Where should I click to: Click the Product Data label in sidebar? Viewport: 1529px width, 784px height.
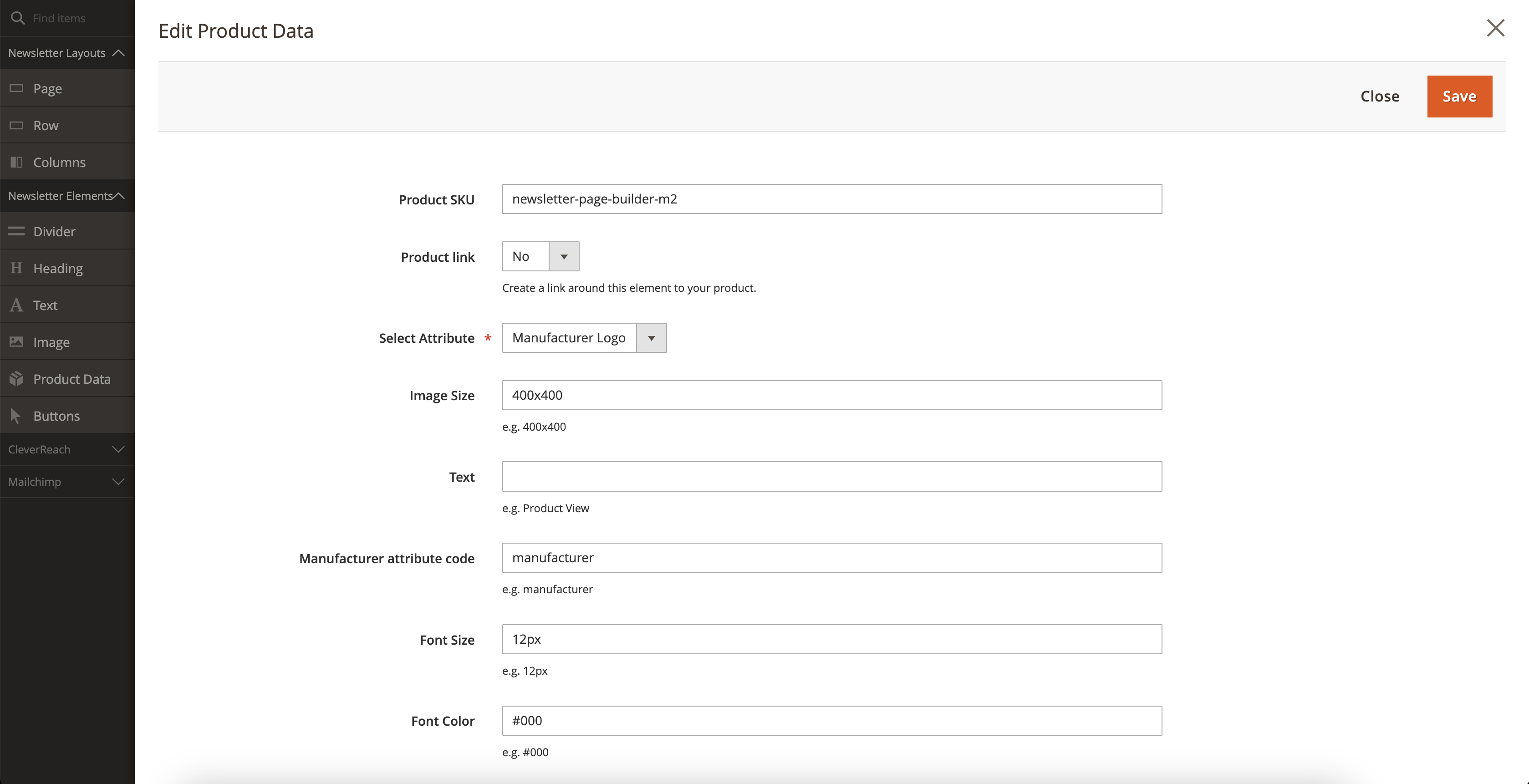coord(72,379)
